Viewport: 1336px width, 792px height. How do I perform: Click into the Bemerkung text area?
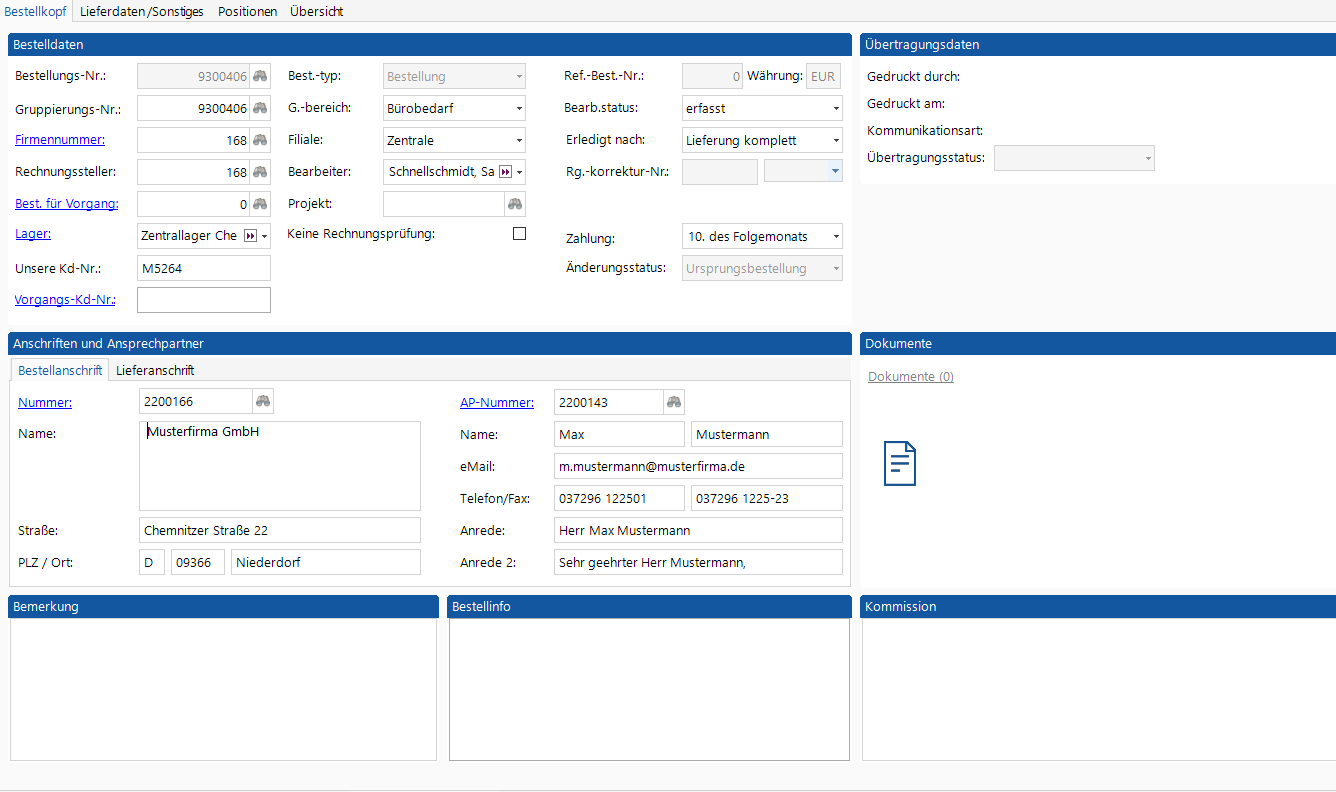tap(223, 689)
